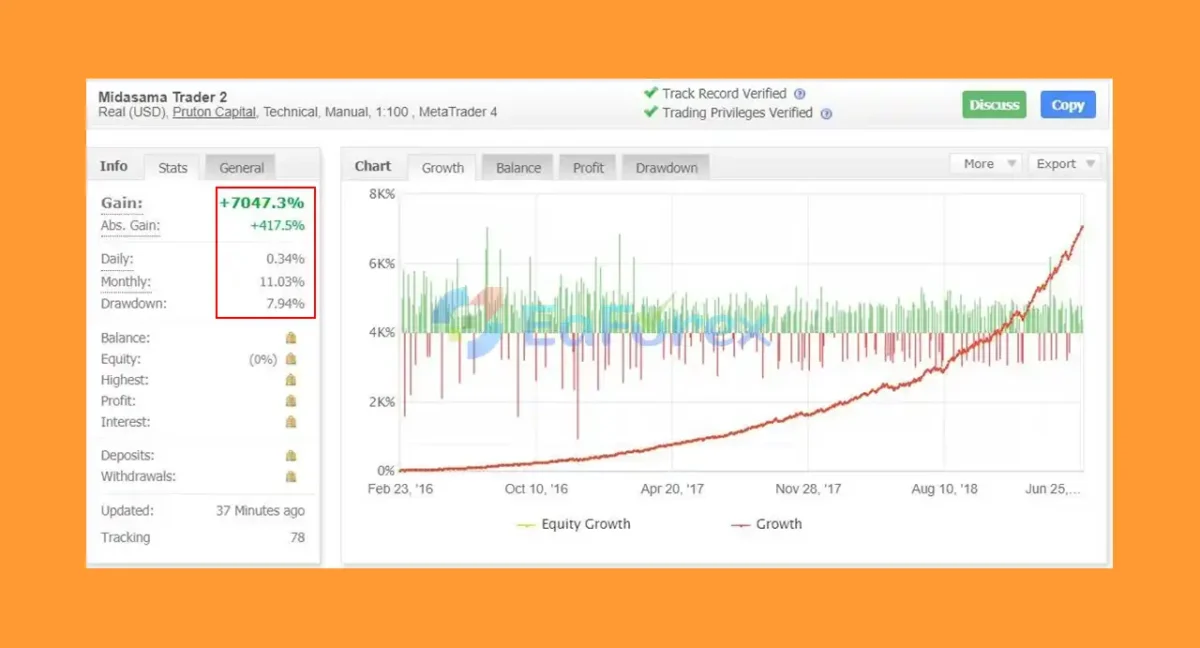Screen dimensions: 1200x648
Task: Toggle the red Growth legend entry
Action: (766, 524)
